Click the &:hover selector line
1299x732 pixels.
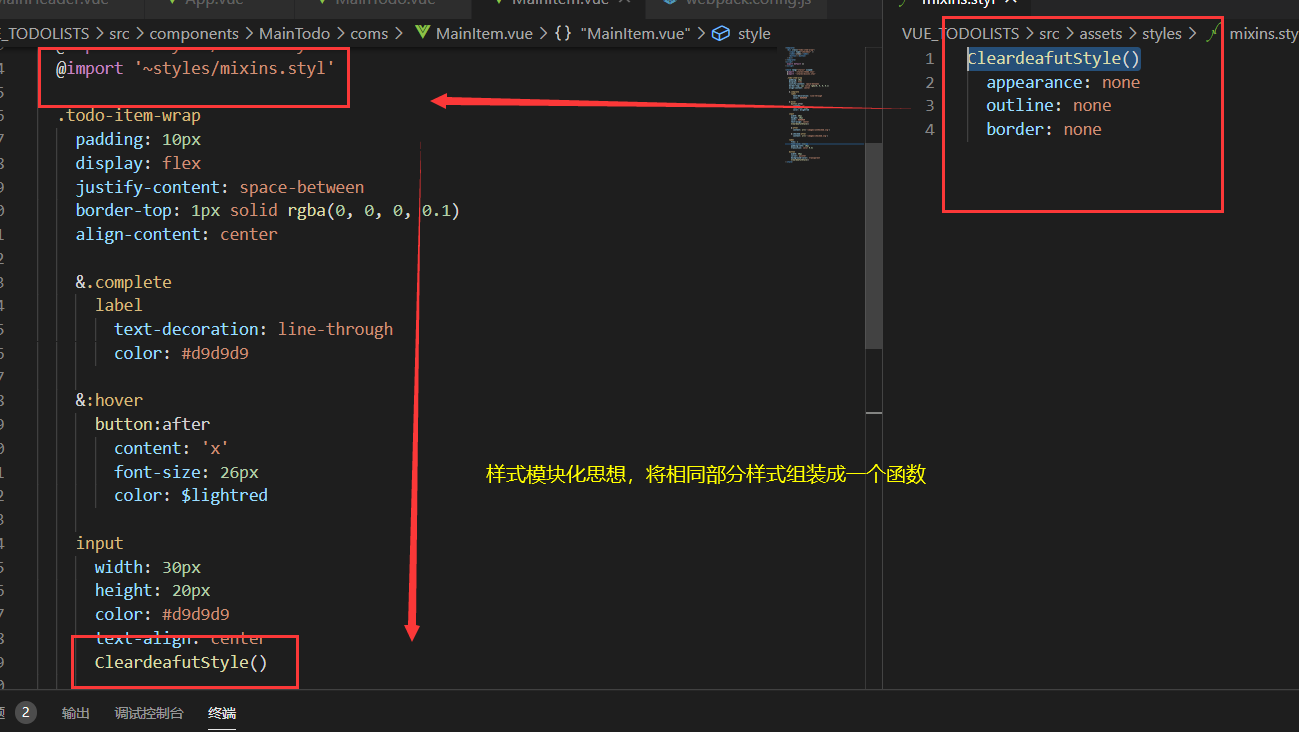coord(109,400)
